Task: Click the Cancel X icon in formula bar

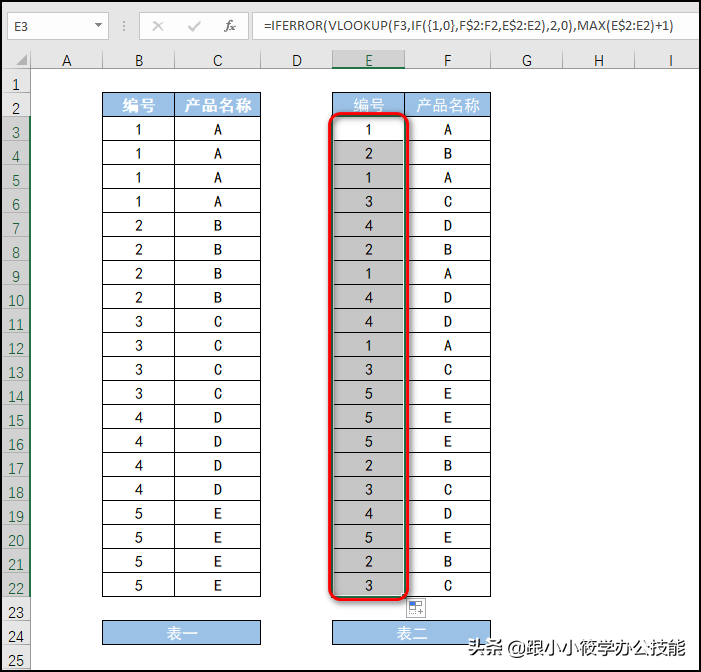Action: pos(158,26)
